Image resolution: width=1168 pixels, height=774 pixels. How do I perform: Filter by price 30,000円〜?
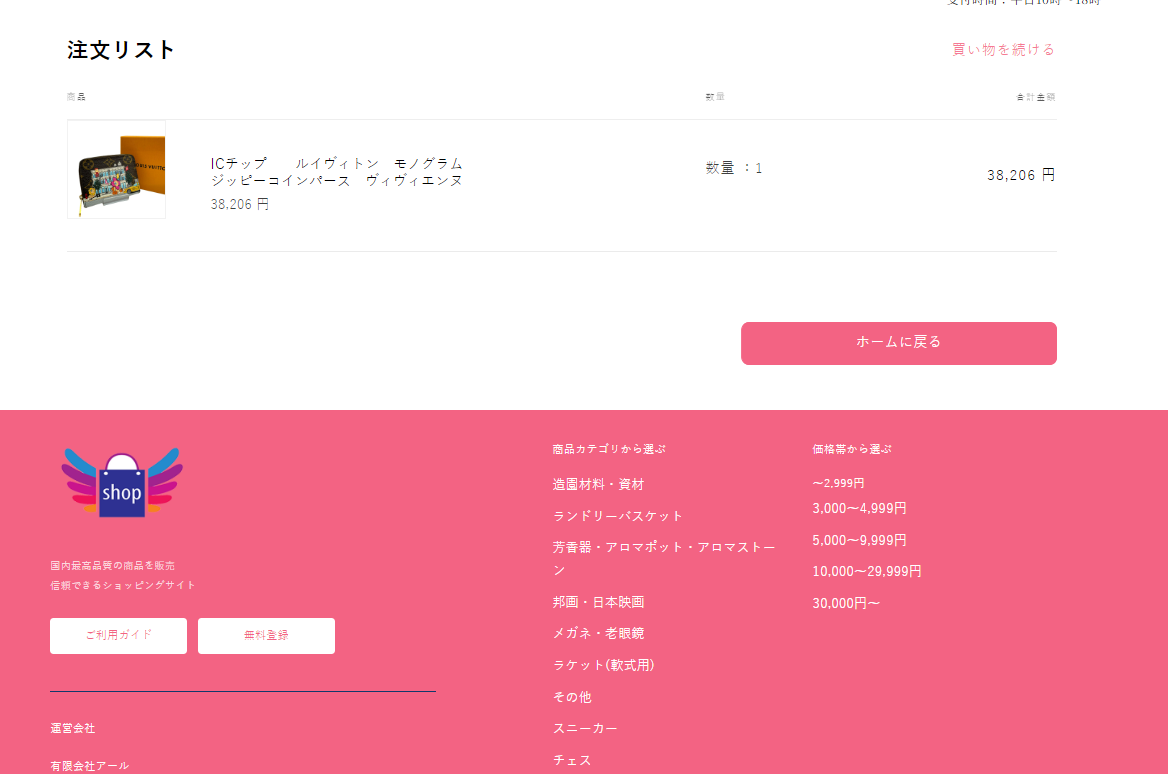[846, 603]
